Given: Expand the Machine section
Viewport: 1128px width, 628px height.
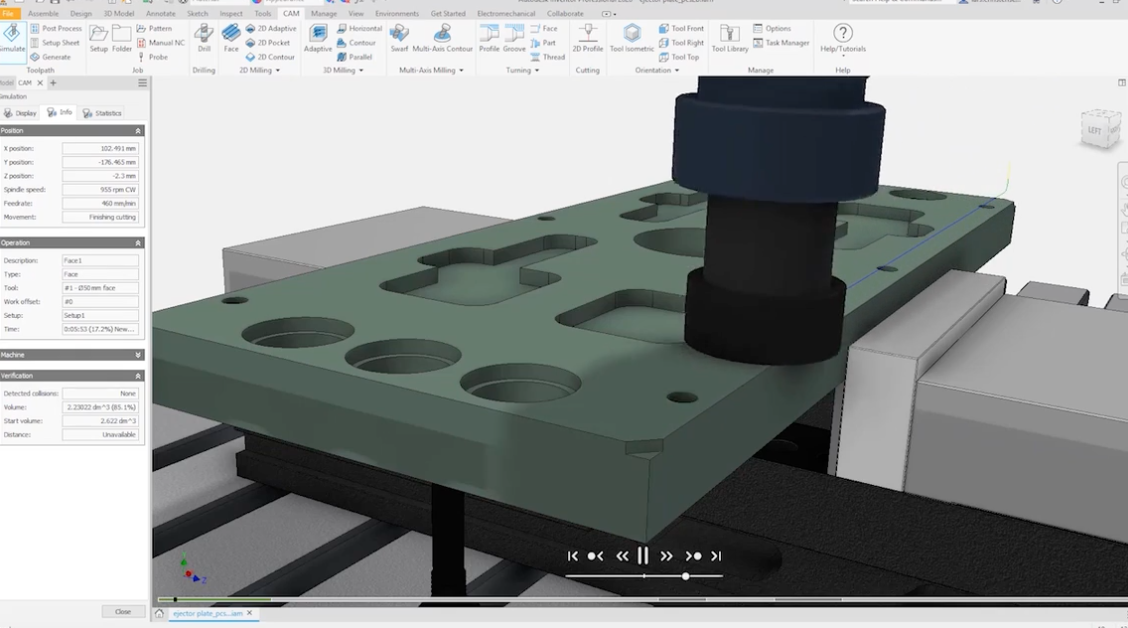Looking at the screenshot, I should click(138, 355).
